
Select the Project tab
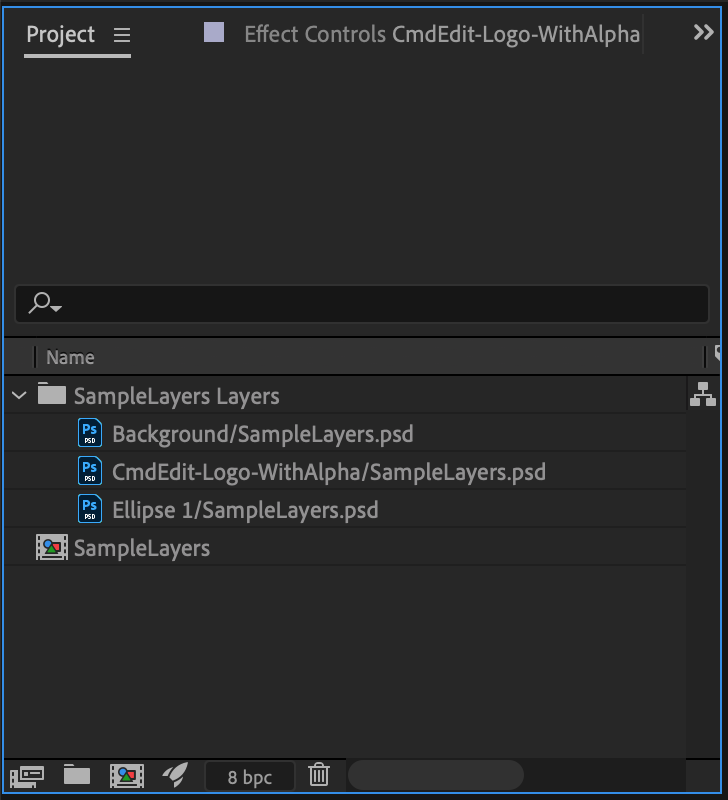click(60, 35)
